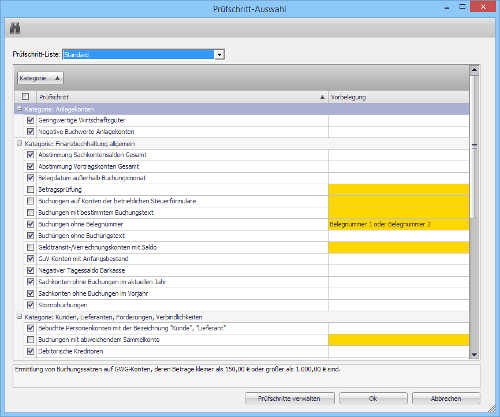
Task: Enable Geldtransit-/Verrechnungskonten mit Saldo
Action: click(30, 247)
